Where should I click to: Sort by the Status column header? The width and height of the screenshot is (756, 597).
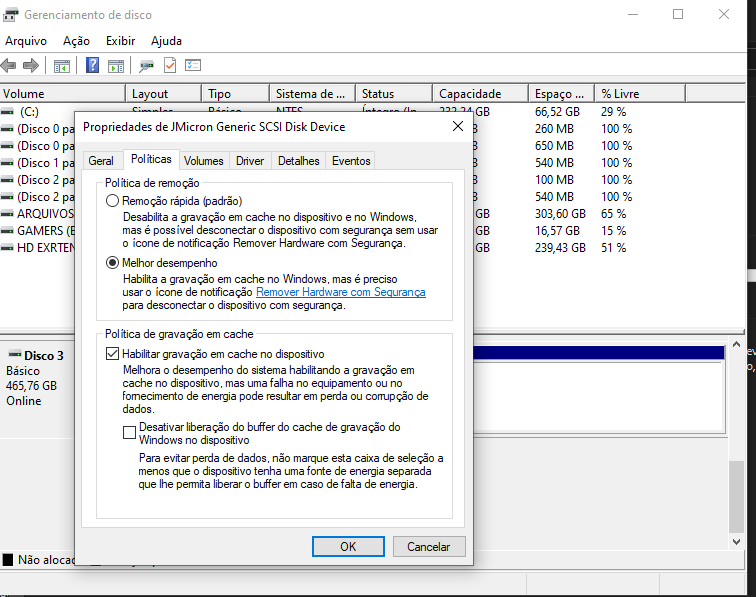394,94
